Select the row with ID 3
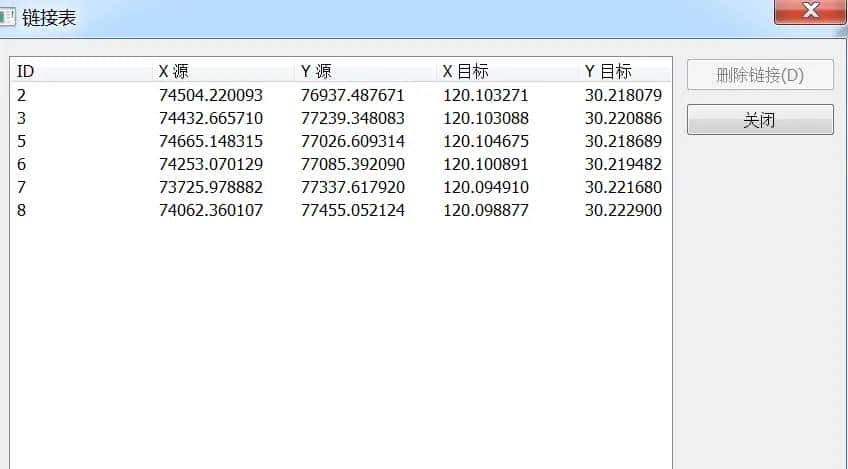 point(341,118)
